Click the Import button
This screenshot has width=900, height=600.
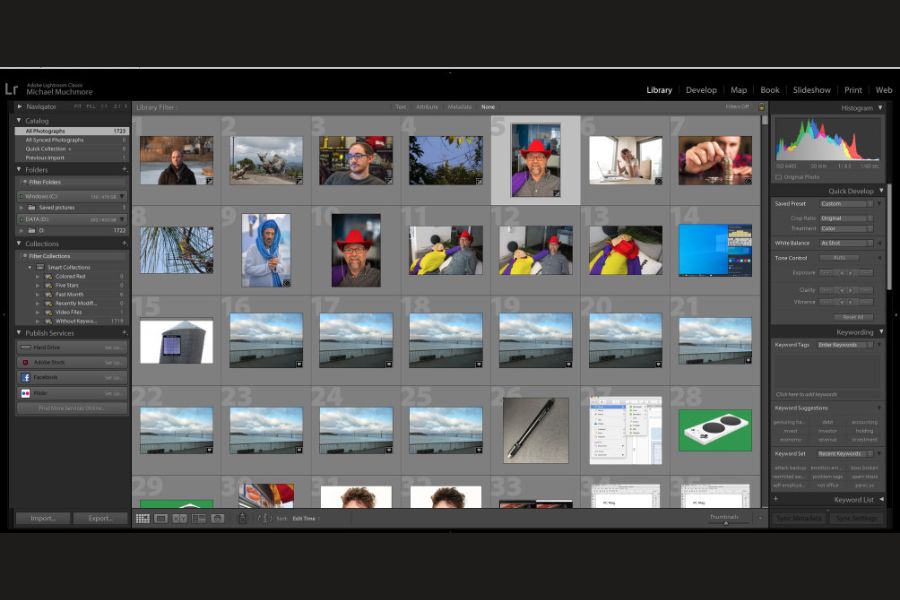[x=42, y=519]
